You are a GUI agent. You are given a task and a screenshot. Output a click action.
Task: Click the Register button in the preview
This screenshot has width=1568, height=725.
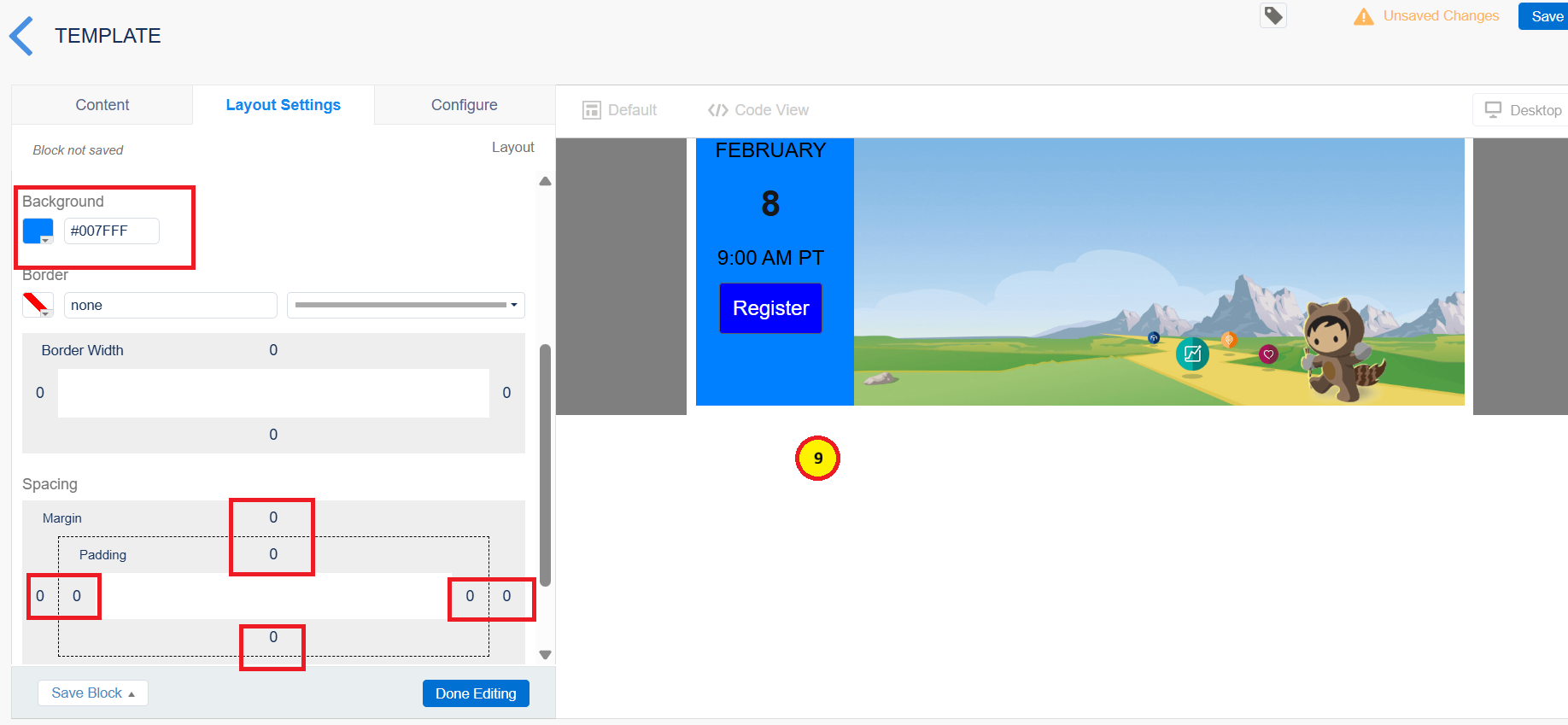[x=770, y=308]
